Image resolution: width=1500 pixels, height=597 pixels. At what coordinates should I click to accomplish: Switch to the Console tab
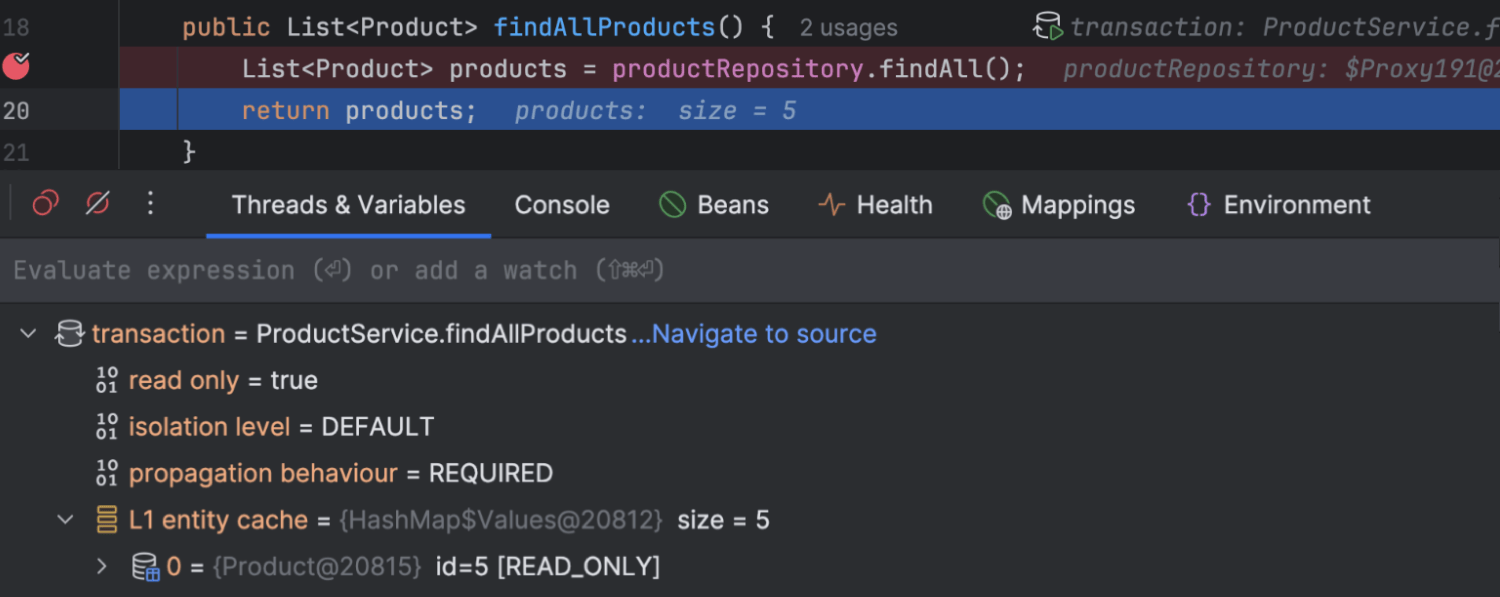coord(561,205)
